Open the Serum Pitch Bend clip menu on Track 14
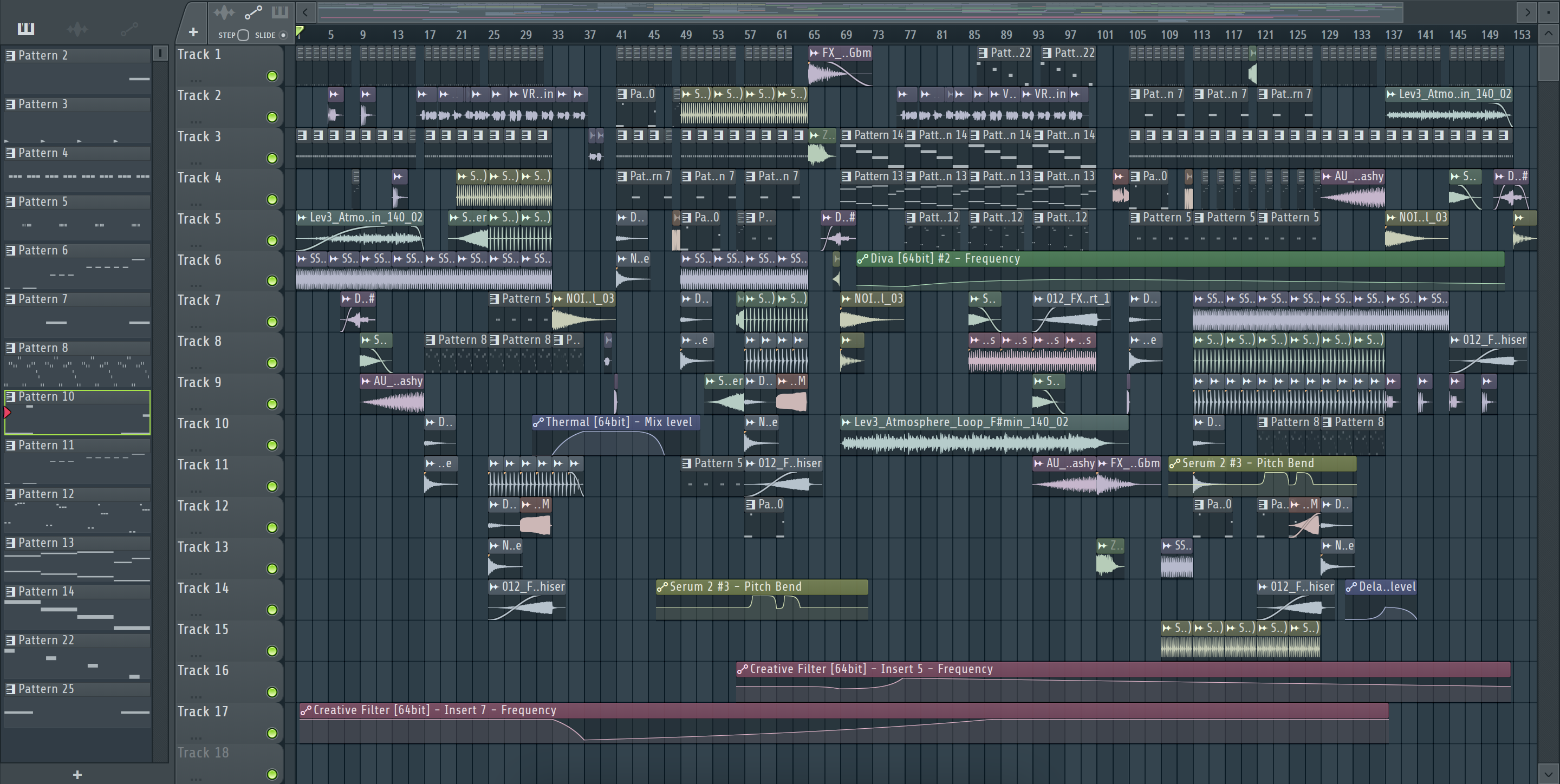 (x=662, y=586)
